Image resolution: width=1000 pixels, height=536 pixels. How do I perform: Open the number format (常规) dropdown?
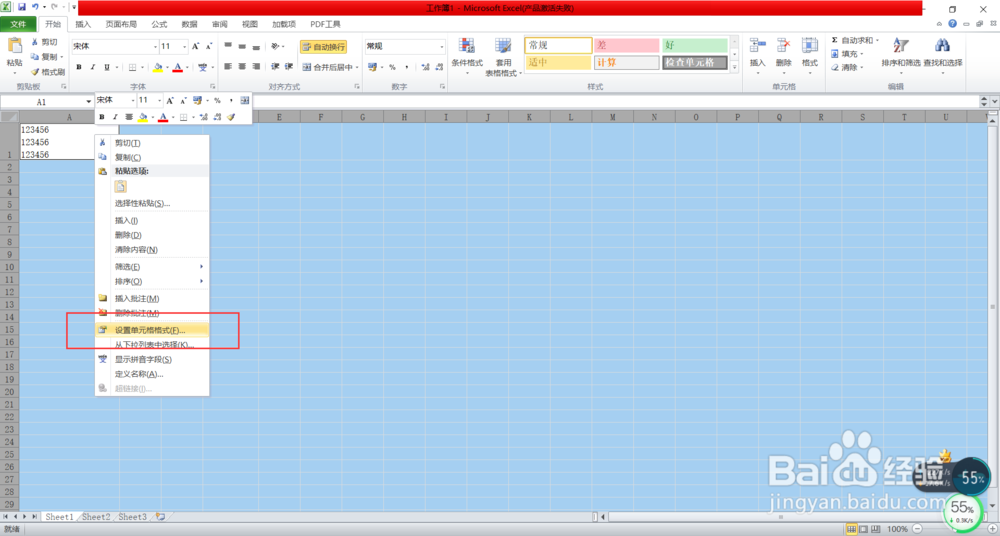tap(441, 47)
